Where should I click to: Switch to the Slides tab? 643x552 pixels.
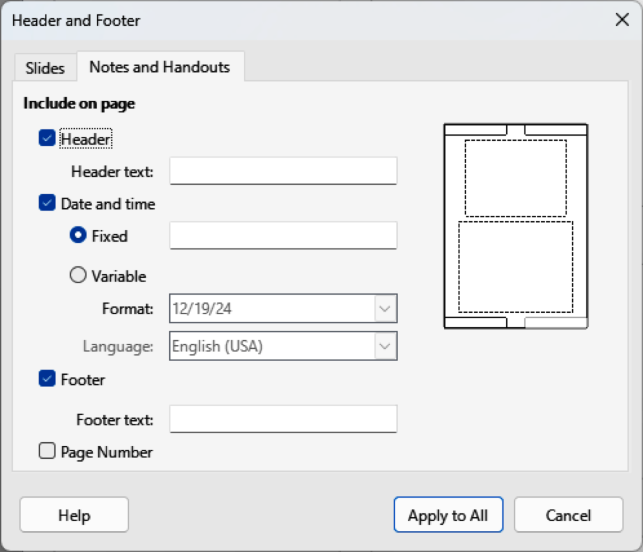[x=45, y=68]
